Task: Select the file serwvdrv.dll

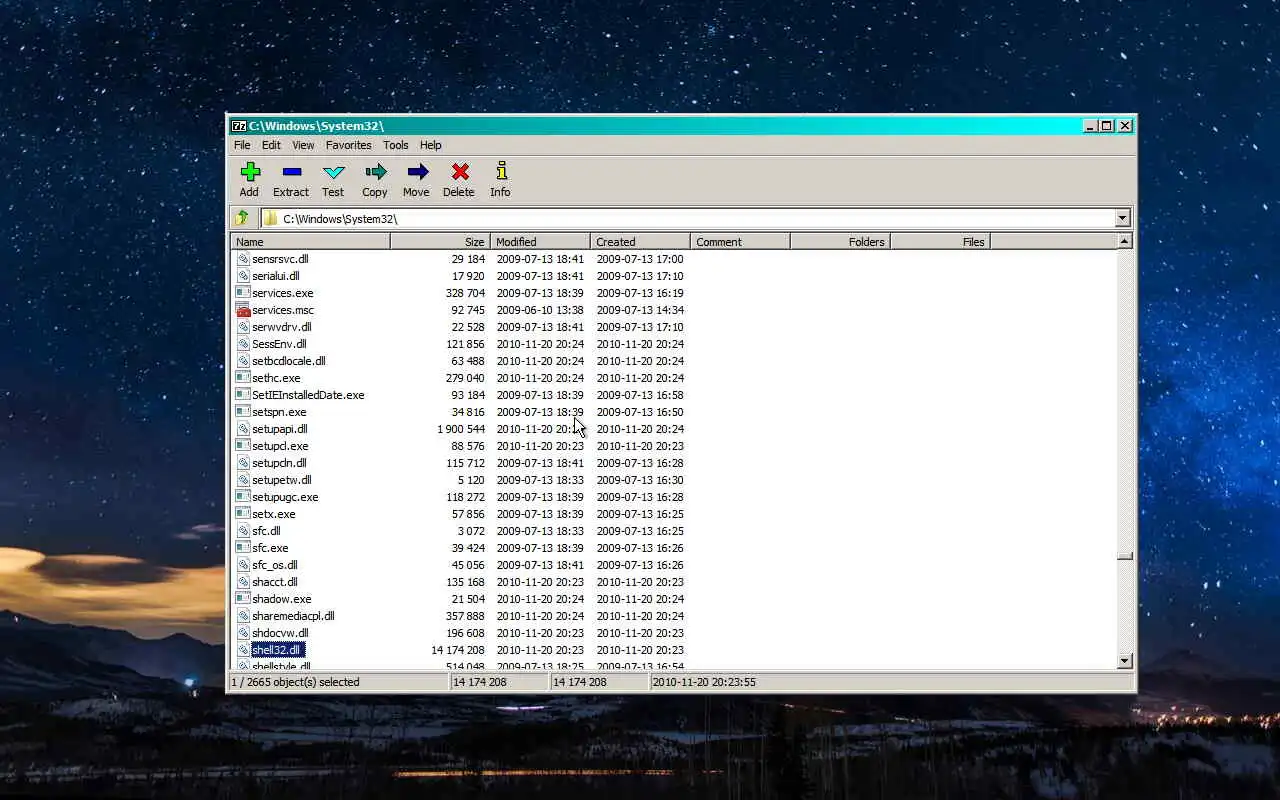Action: (281, 327)
